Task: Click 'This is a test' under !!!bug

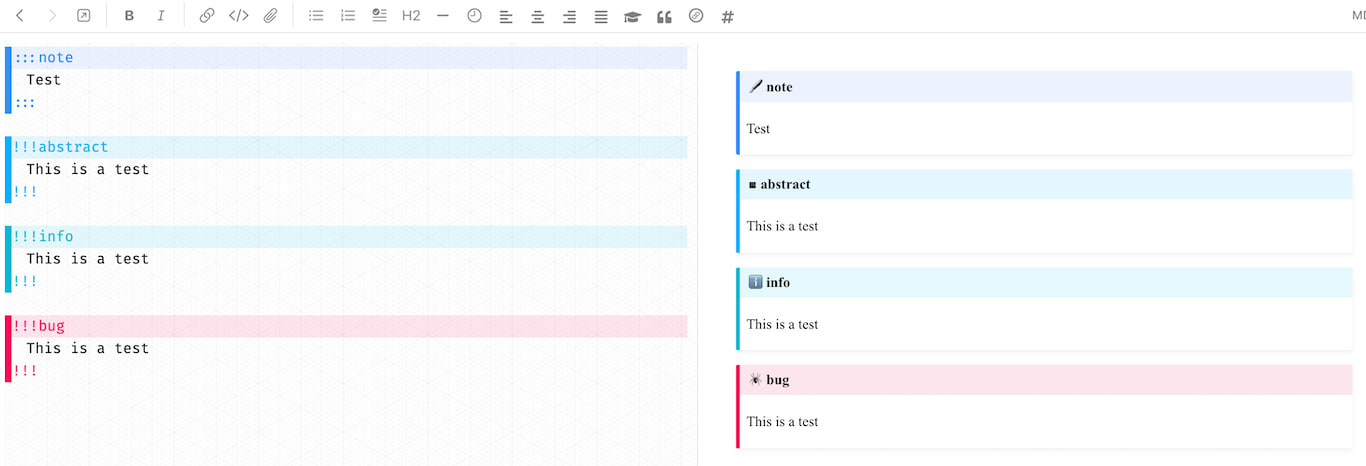Action: (88, 348)
